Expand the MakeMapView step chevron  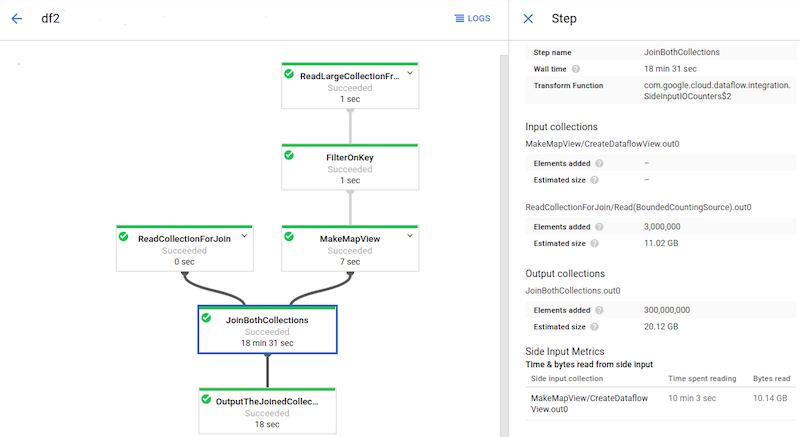pyautogui.click(x=409, y=237)
